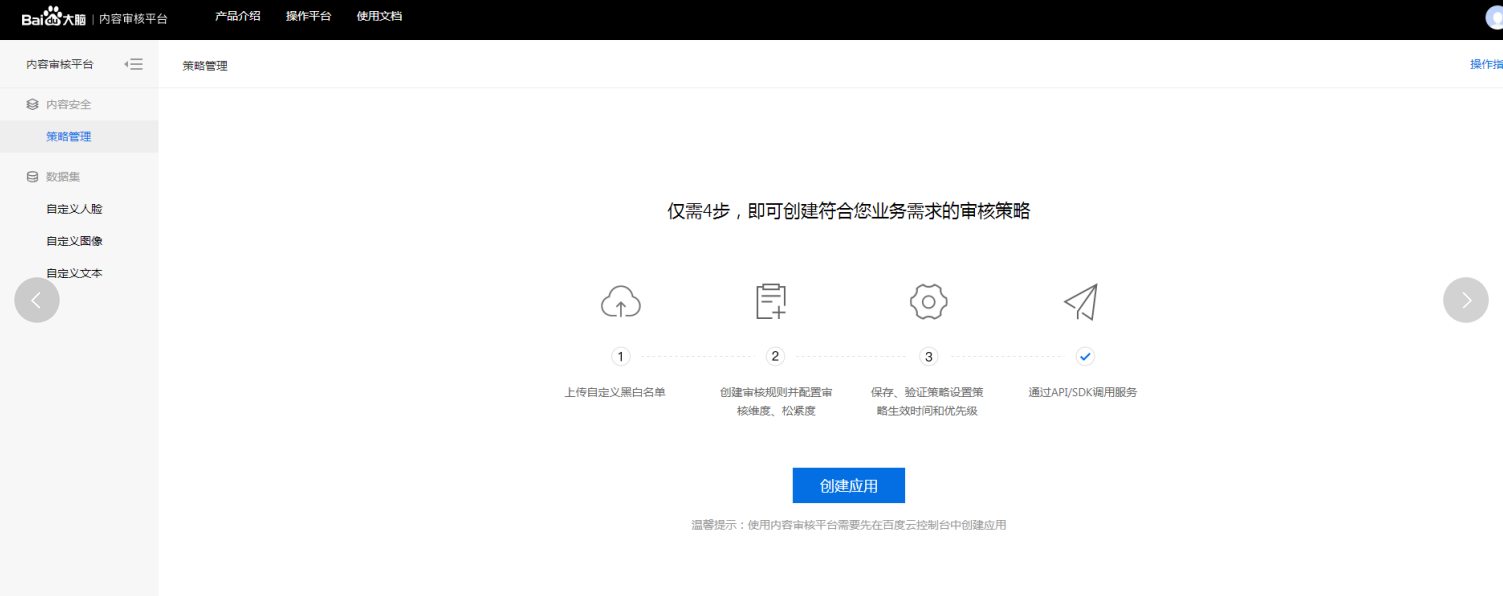1503x596 pixels.
Task: Collapse the sidebar with the menu-fold icon
Action: (133, 64)
